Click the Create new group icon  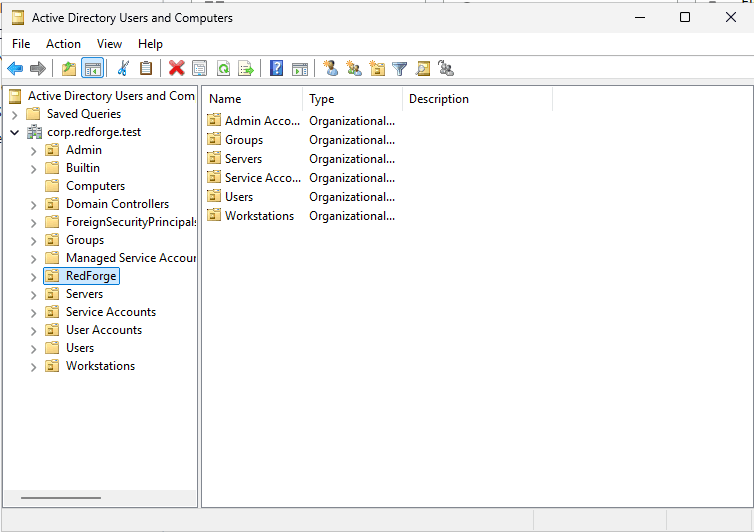(354, 68)
